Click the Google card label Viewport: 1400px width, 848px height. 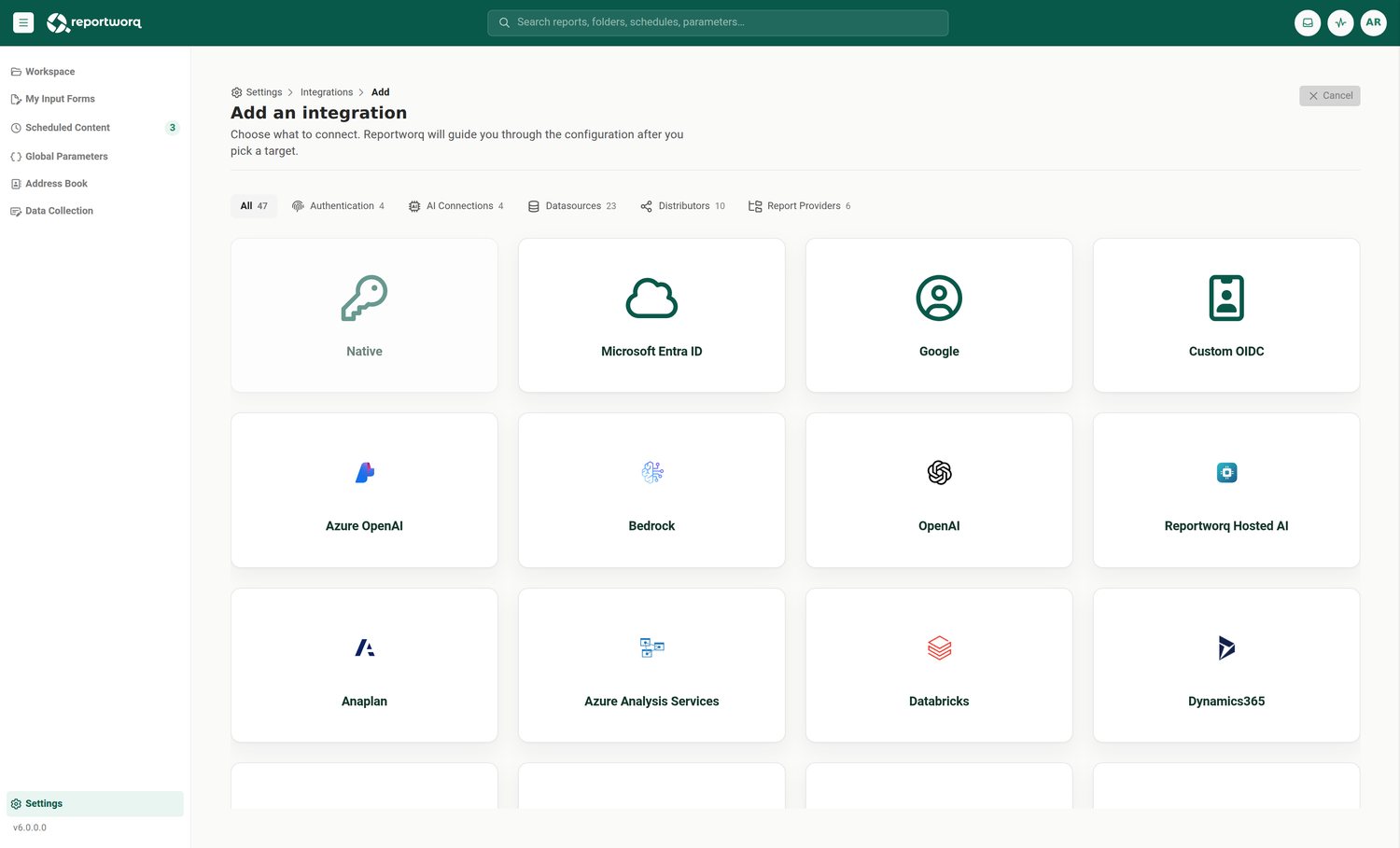(x=939, y=352)
